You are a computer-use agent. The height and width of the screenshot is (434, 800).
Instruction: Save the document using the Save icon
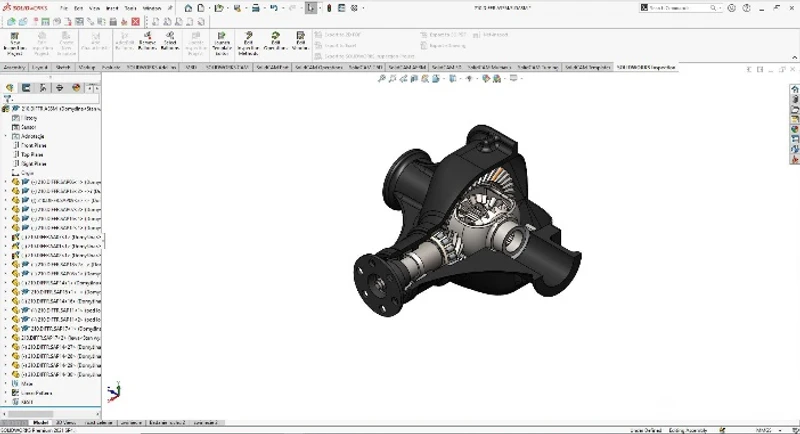pyautogui.click(x=237, y=8)
